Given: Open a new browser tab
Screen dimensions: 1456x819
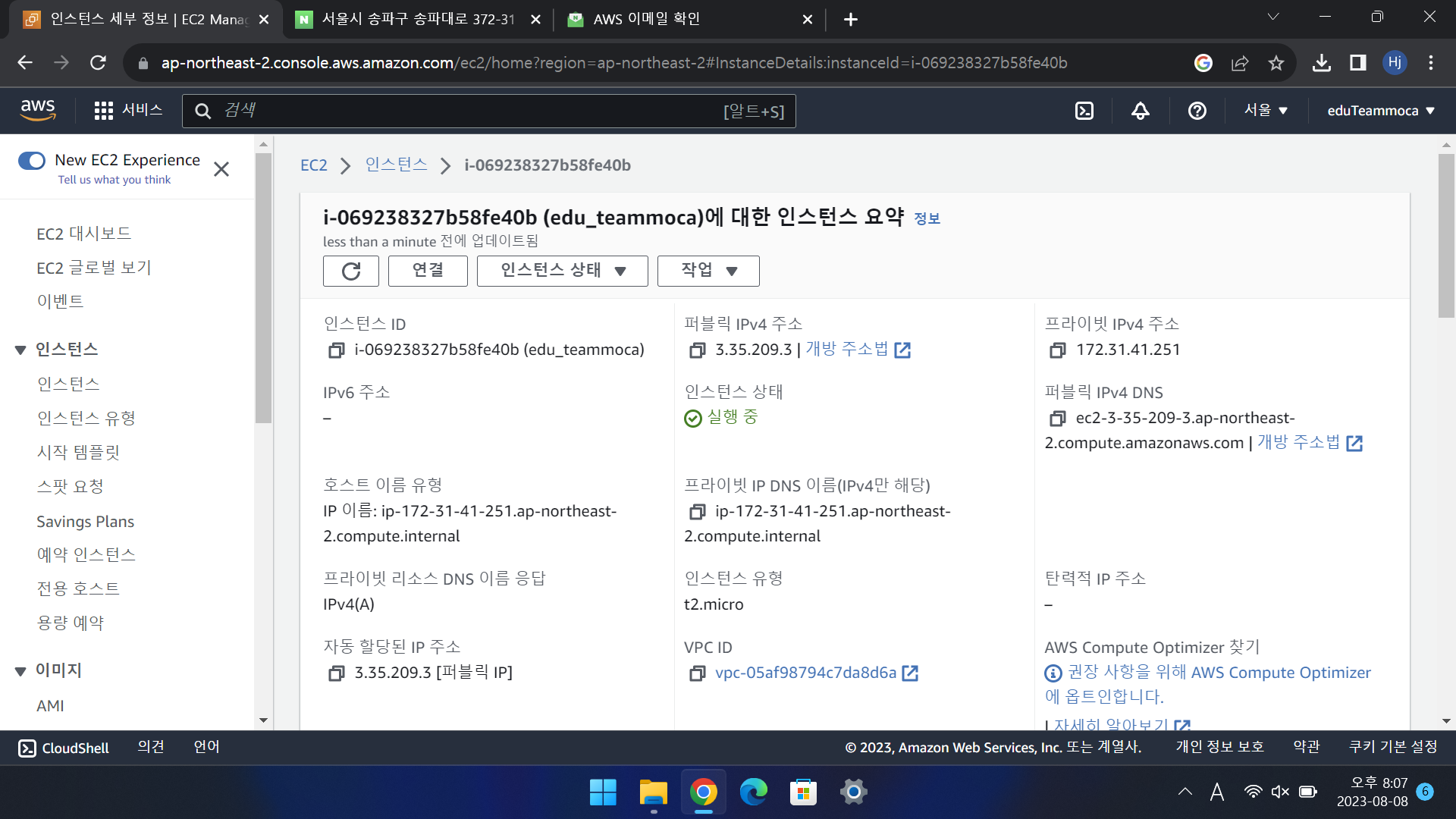Looking at the screenshot, I should click(850, 19).
